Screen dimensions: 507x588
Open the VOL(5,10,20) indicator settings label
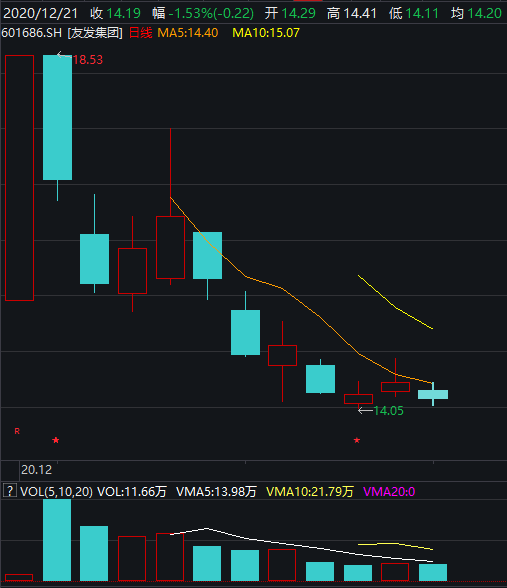[x=56, y=491]
